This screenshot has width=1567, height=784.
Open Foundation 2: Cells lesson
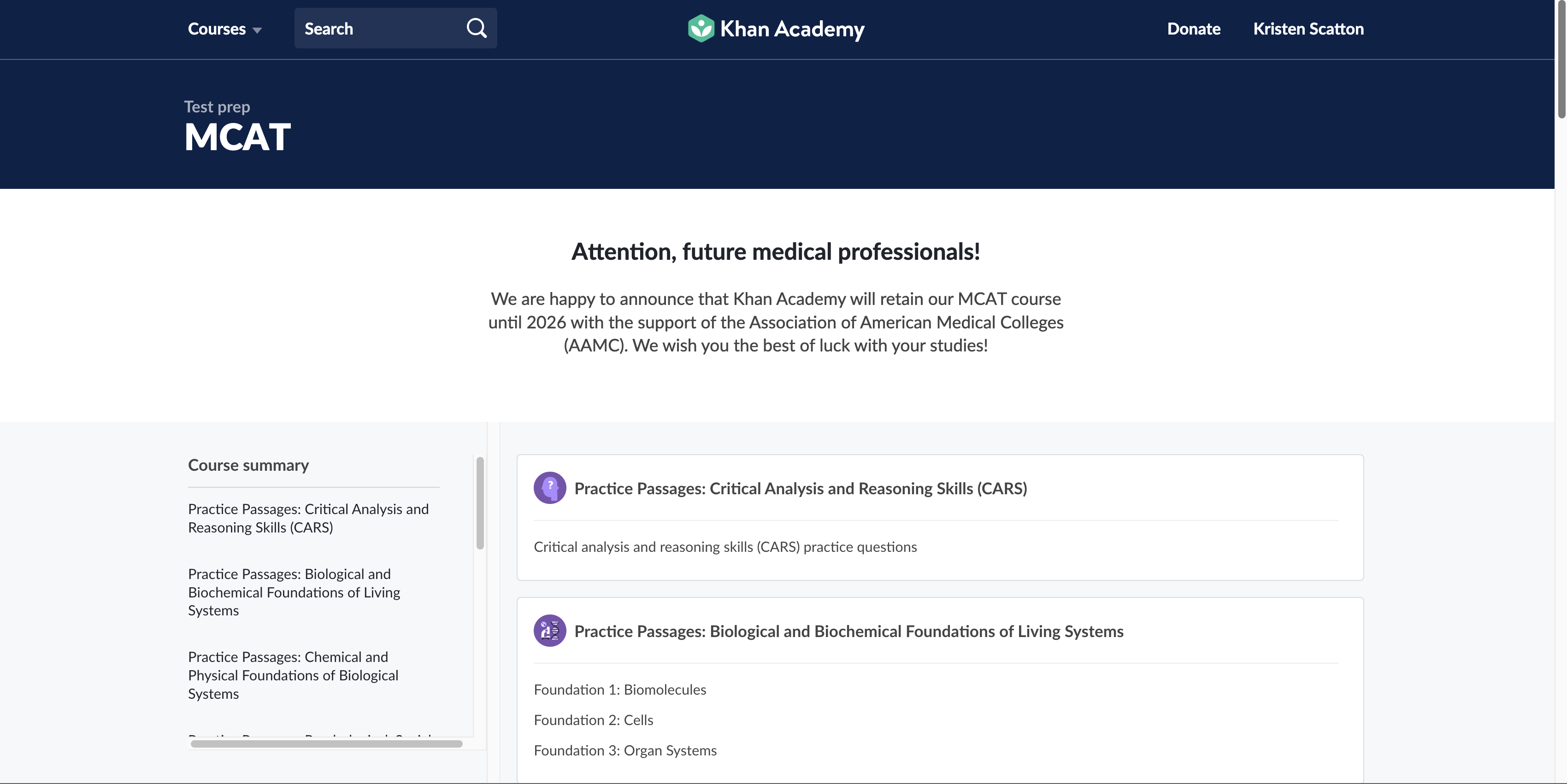593,720
